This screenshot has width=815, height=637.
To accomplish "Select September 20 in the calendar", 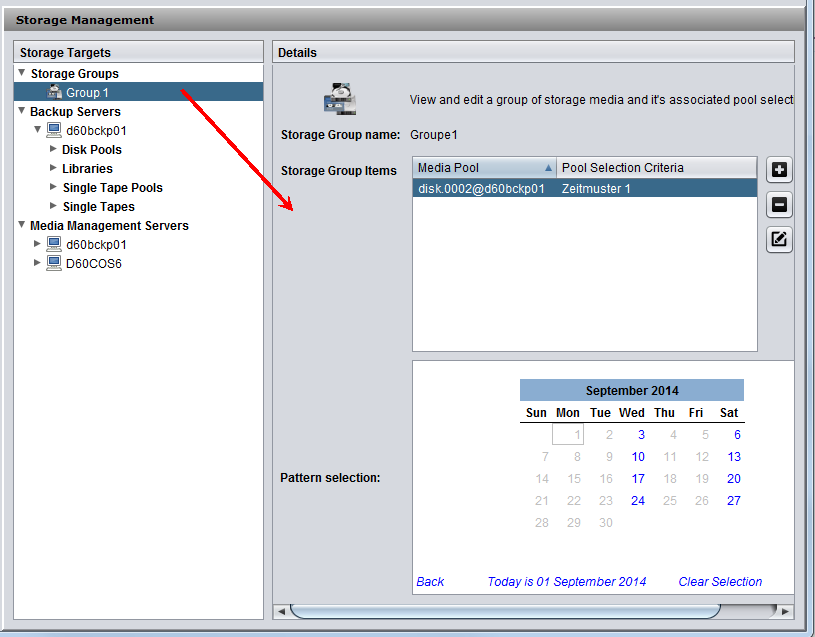I will [734, 479].
